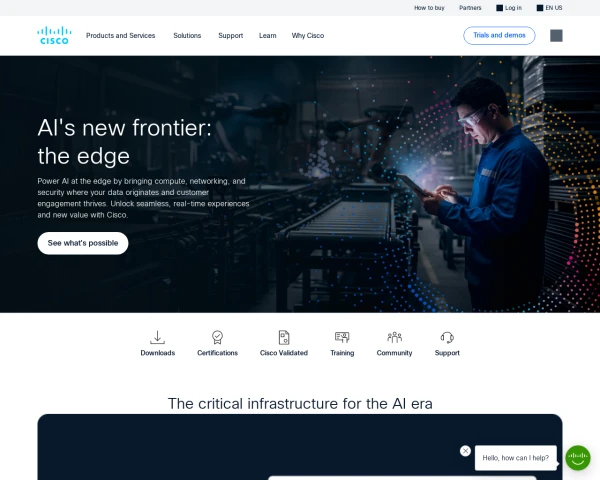600x480 pixels.
Task: Dismiss the chat greeting bubble
Action: pos(465,451)
